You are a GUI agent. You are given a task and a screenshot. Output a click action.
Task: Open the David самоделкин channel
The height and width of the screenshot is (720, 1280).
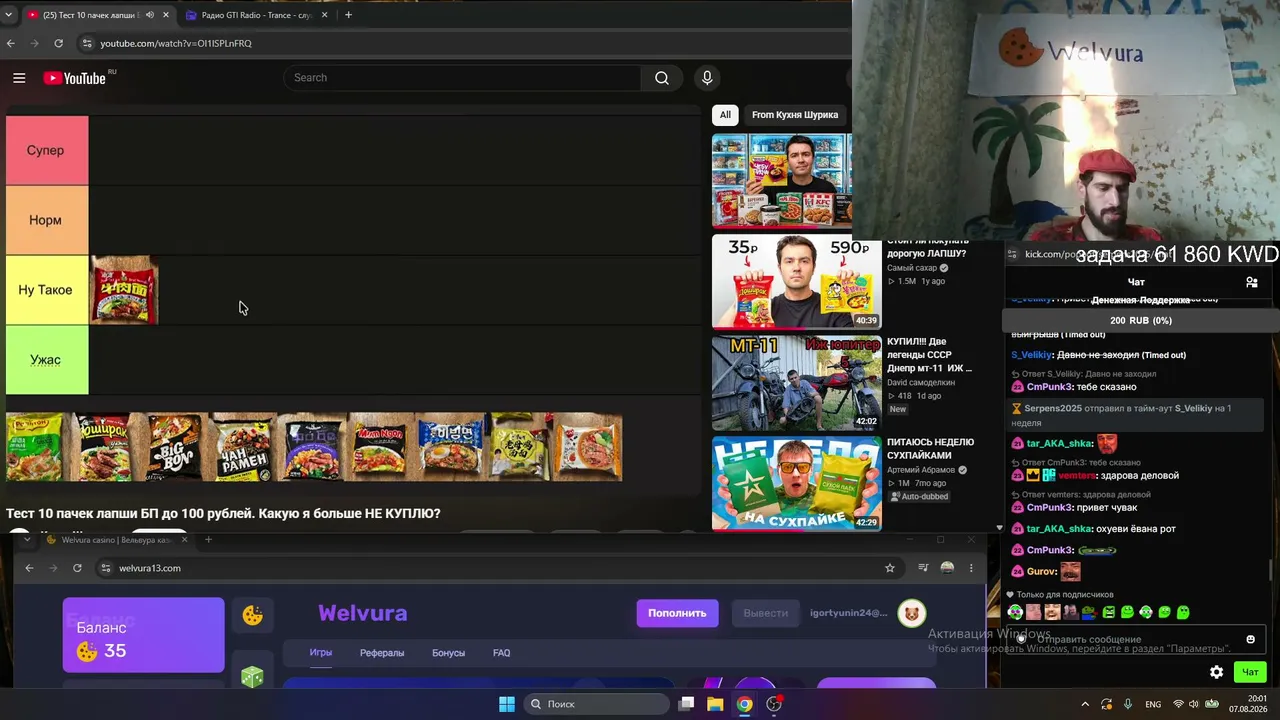[x=921, y=382]
